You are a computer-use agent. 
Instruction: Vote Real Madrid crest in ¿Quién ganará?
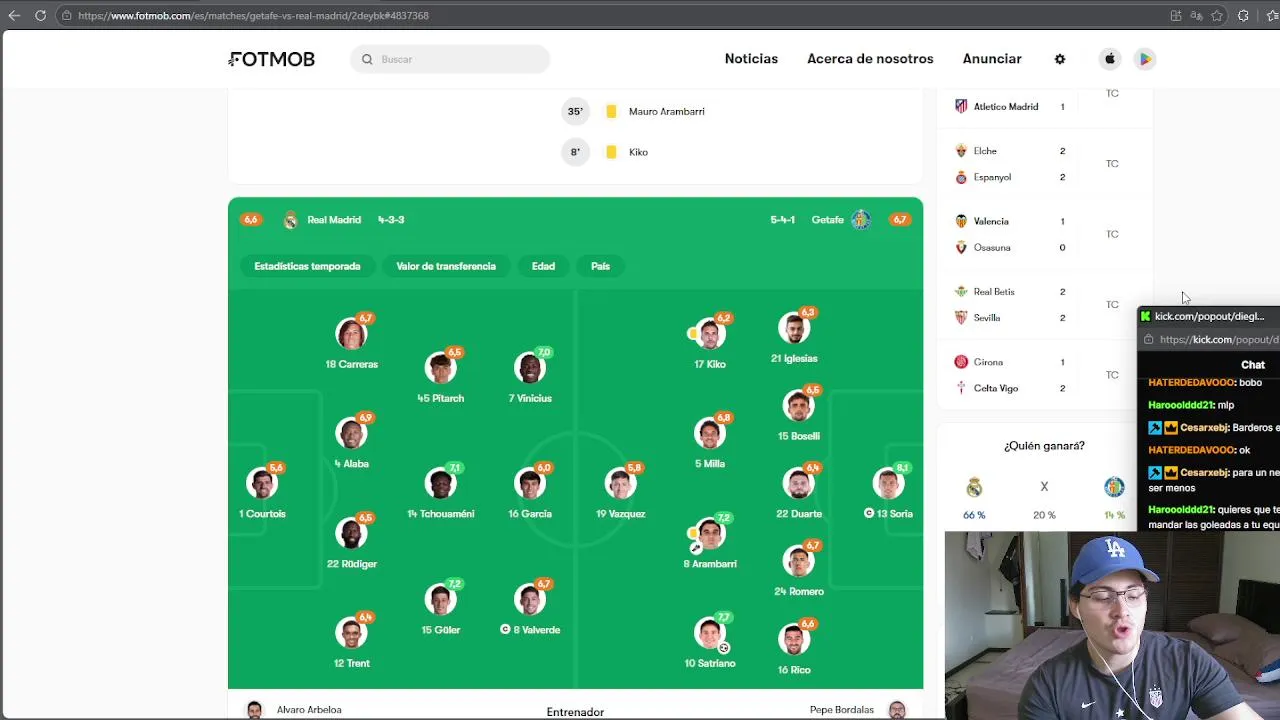pos(974,487)
